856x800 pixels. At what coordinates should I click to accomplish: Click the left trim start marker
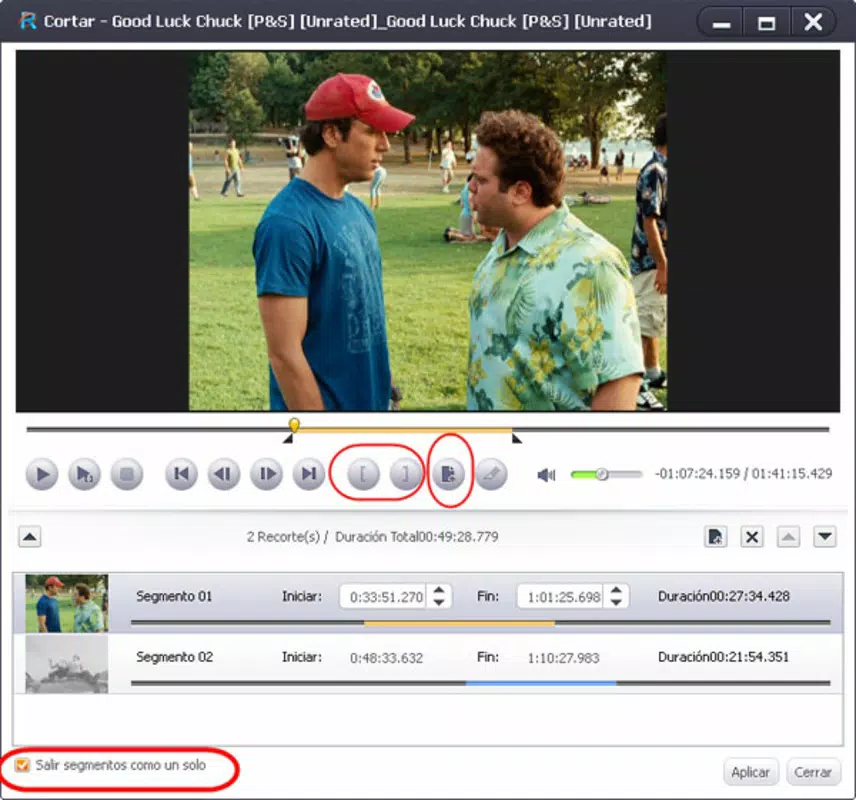click(288, 438)
